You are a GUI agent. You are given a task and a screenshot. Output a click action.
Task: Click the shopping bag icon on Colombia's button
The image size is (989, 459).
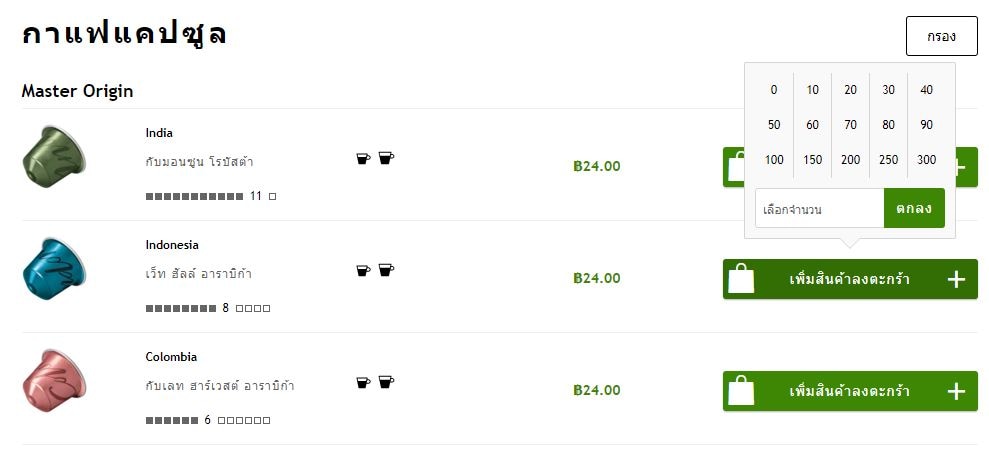(741, 391)
